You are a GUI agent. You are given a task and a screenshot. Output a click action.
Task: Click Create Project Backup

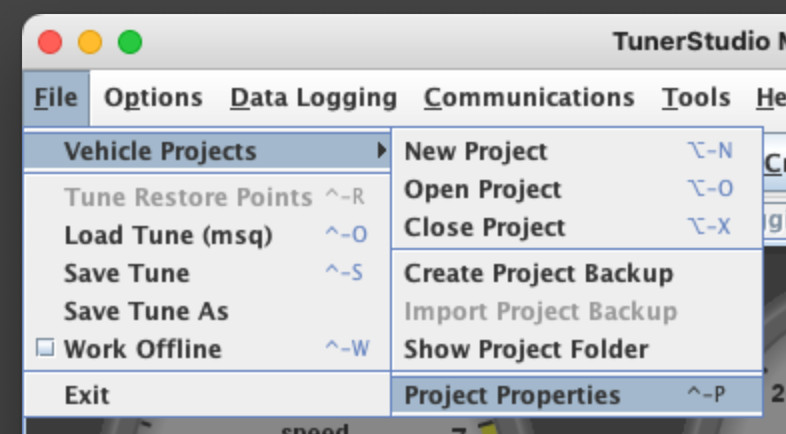[x=538, y=274]
